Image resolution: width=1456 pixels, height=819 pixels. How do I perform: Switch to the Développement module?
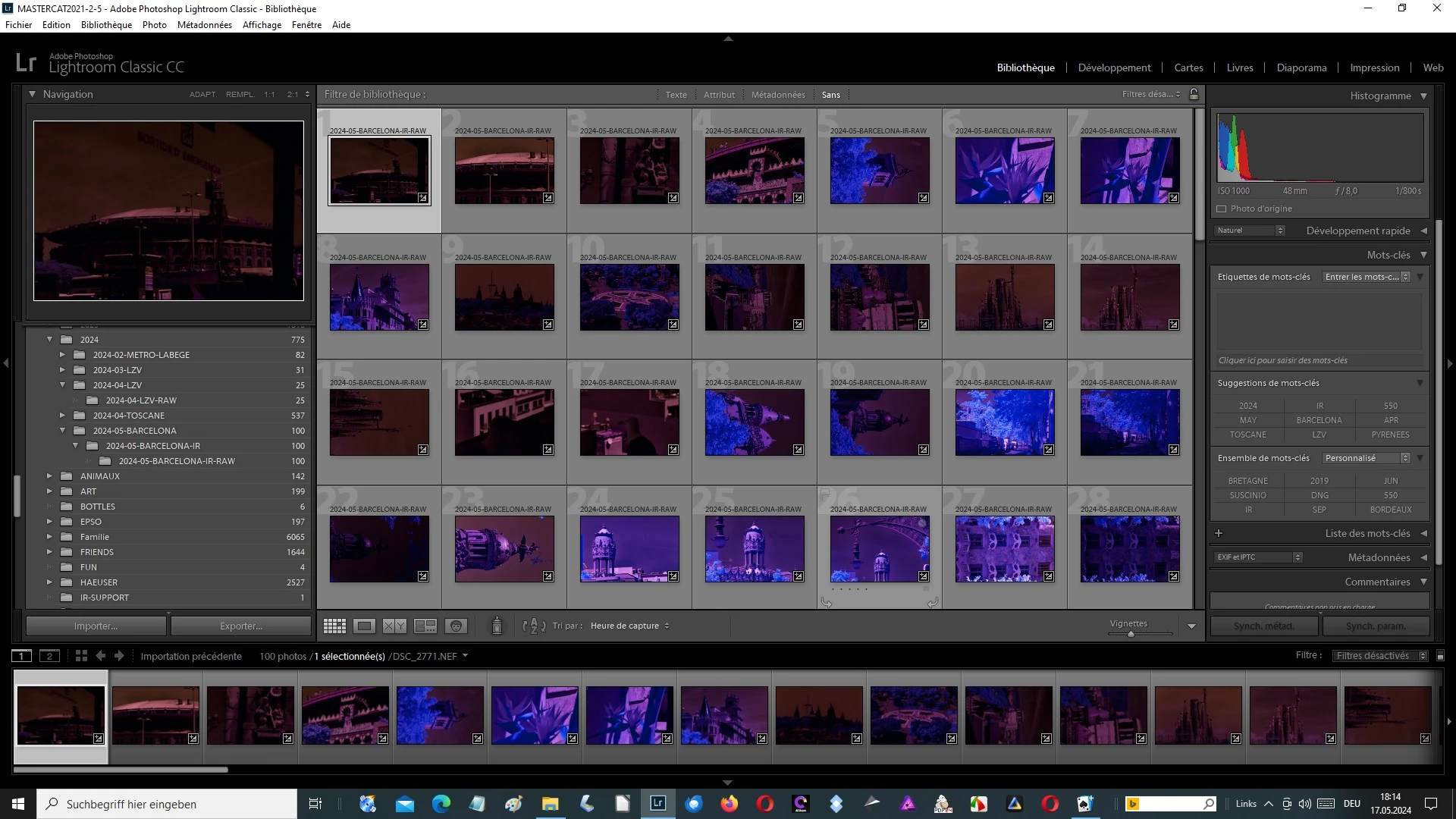tap(1114, 67)
